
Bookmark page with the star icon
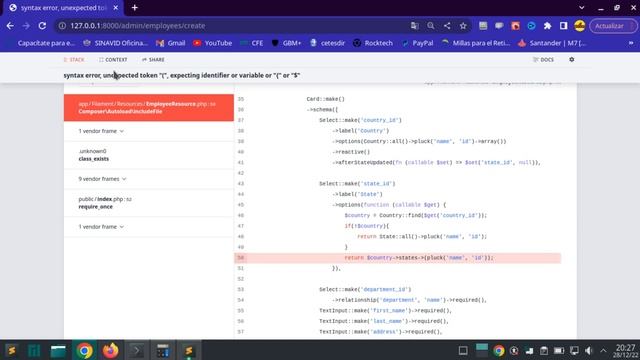pyautogui.click(x=463, y=26)
